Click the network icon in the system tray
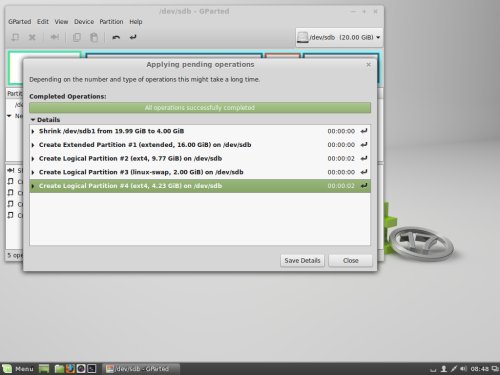500x375 pixels. [495, 369]
